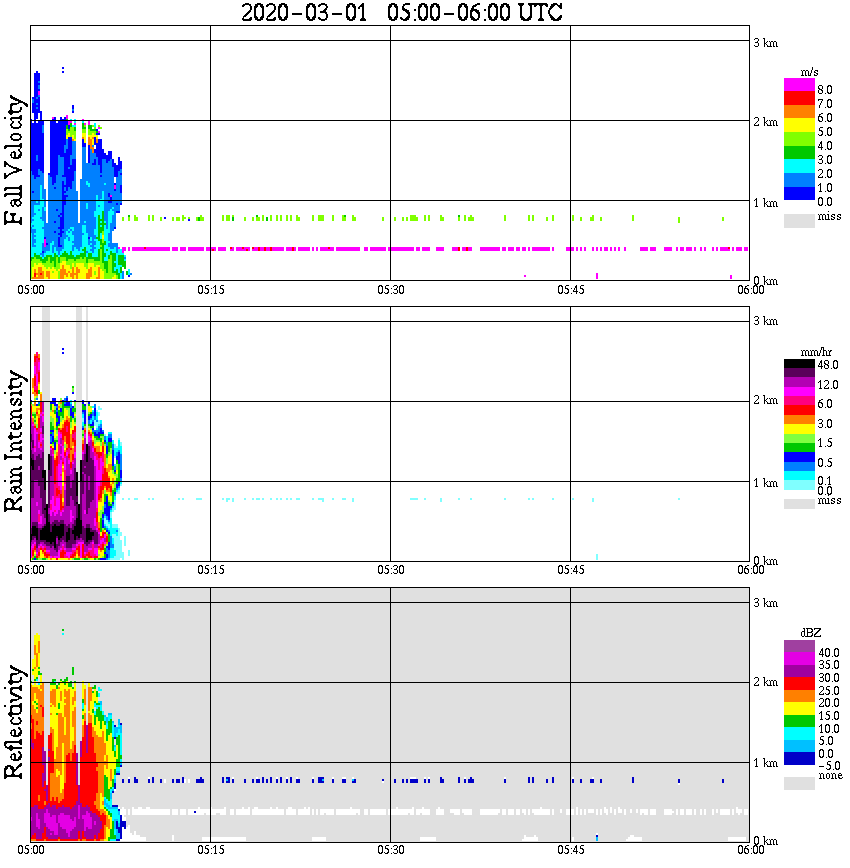The width and height of the screenshot is (850, 868).
Task: Click the 5.0 value in m/s legend
Action: pyautogui.click(x=825, y=132)
